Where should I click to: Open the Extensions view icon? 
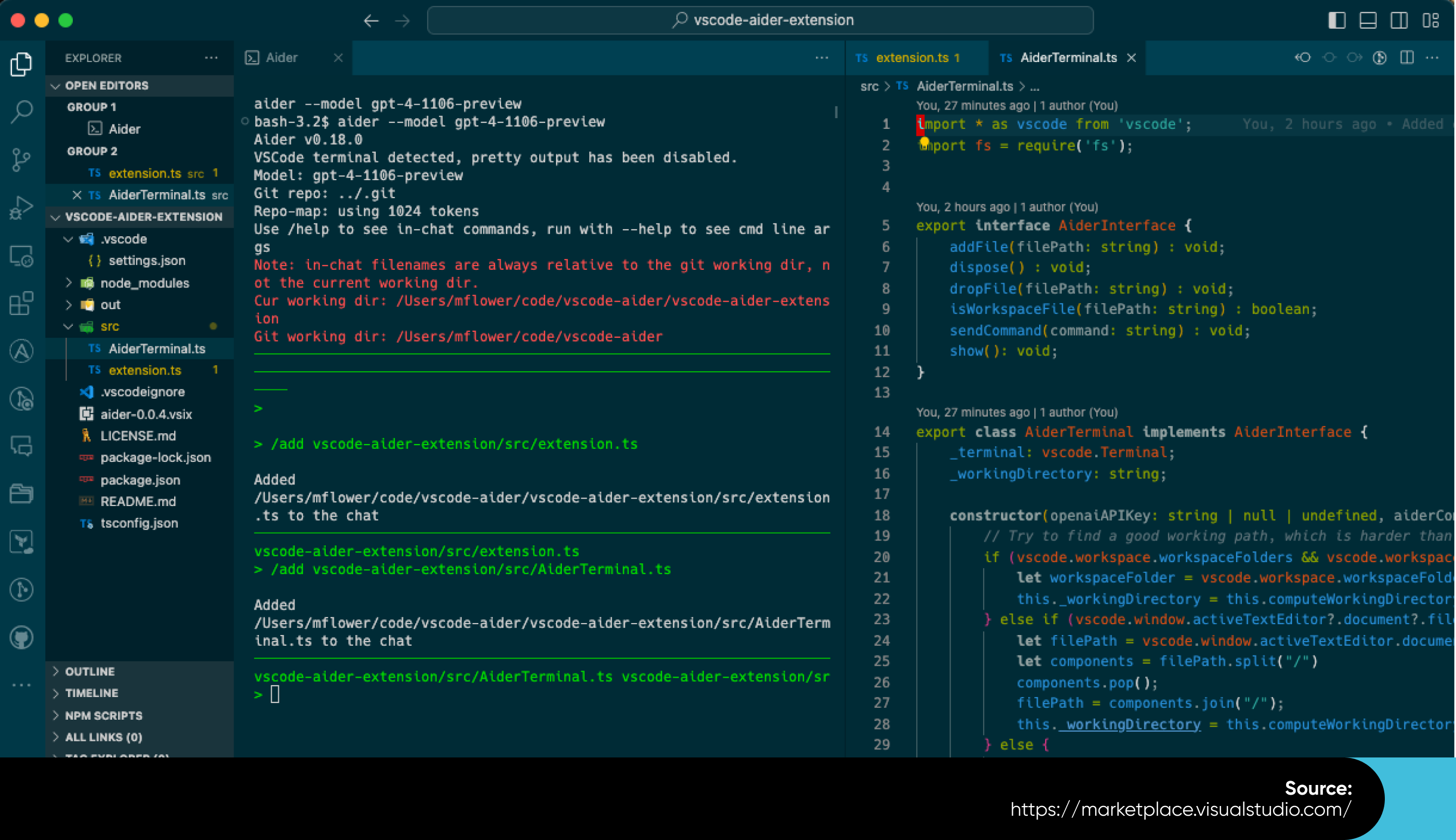(22, 303)
